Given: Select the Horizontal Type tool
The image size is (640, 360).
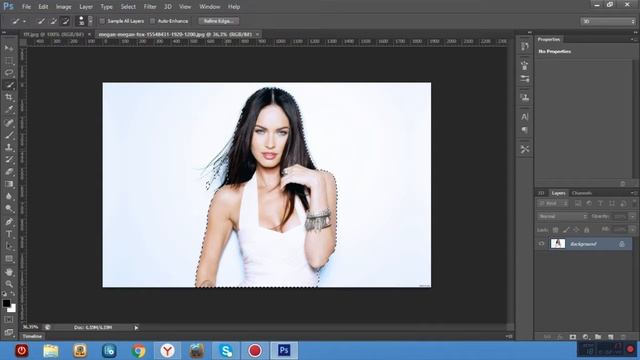Looking at the screenshot, I should pyautogui.click(x=9, y=234).
